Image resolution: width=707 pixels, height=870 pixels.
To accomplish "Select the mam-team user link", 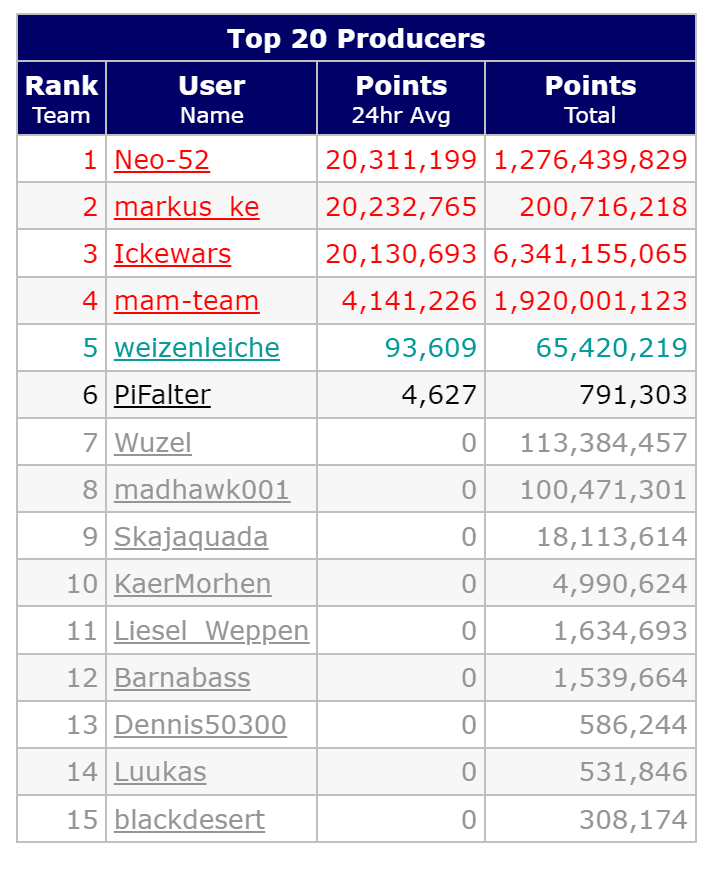I will (x=186, y=301).
